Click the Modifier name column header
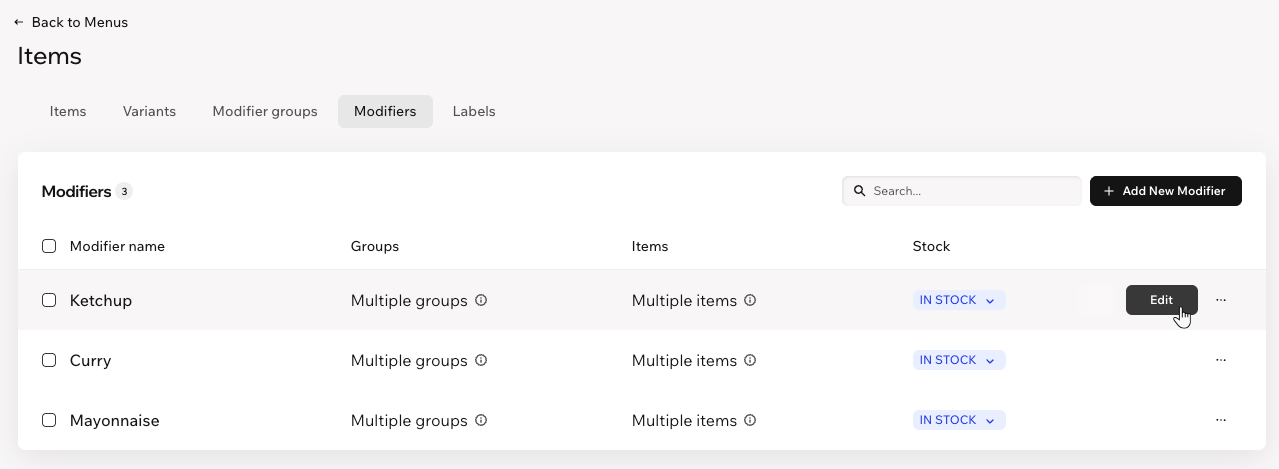This screenshot has height=469, width=1279. 117,246
